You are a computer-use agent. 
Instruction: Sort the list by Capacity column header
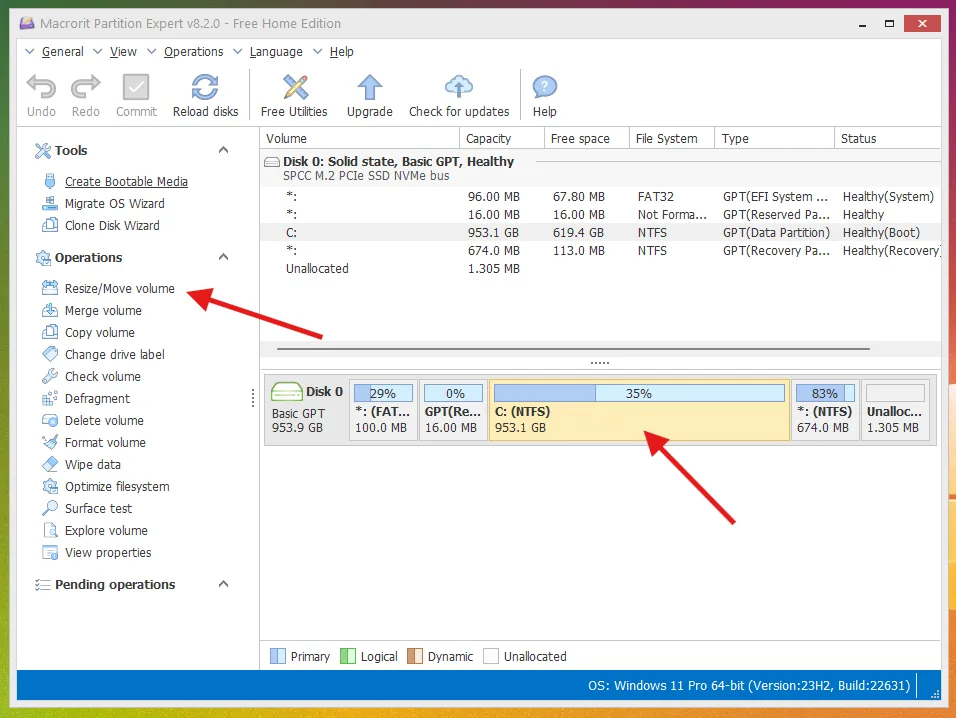tap(489, 139)
